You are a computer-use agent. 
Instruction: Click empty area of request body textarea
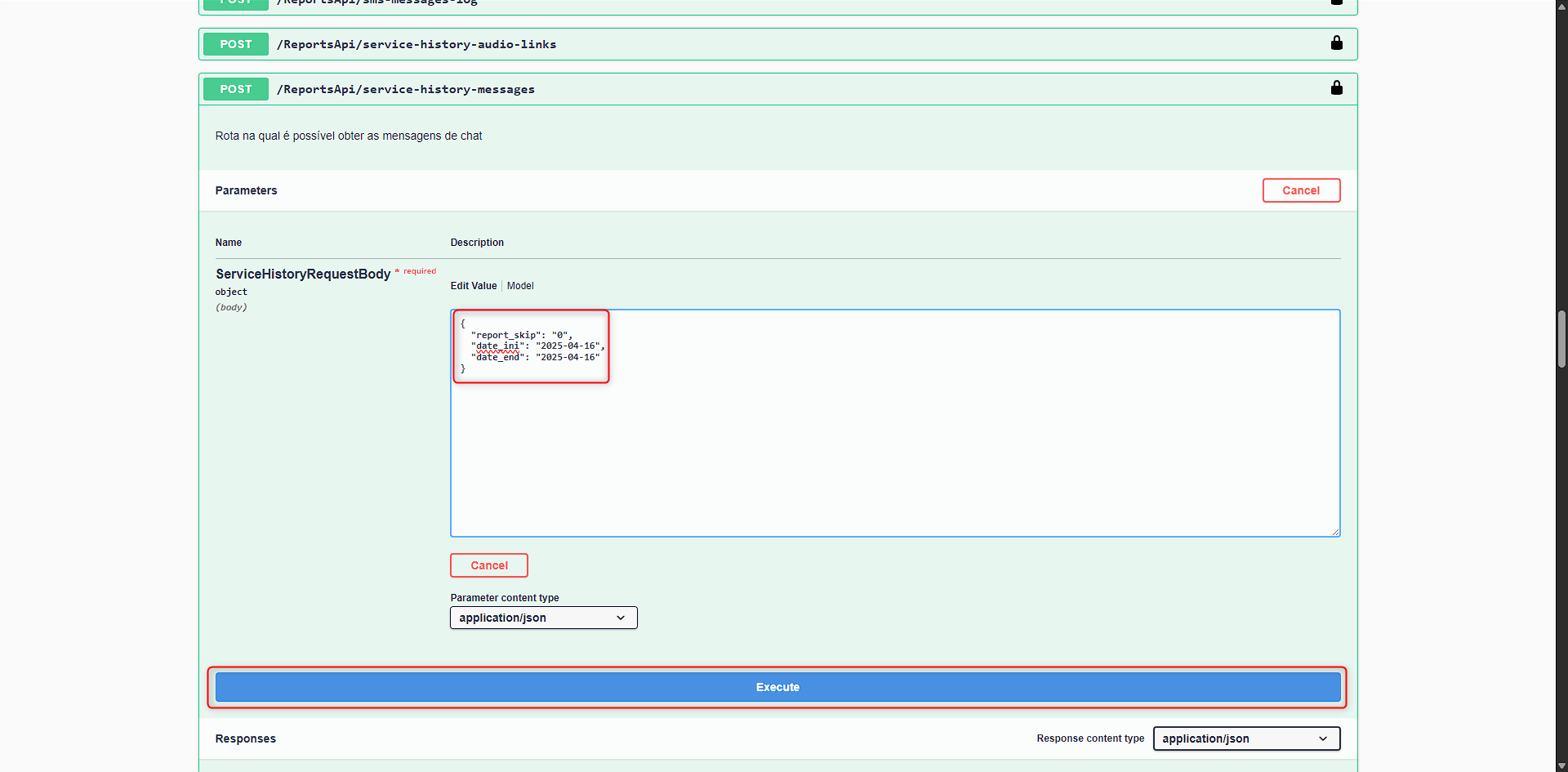pos(894,457)
